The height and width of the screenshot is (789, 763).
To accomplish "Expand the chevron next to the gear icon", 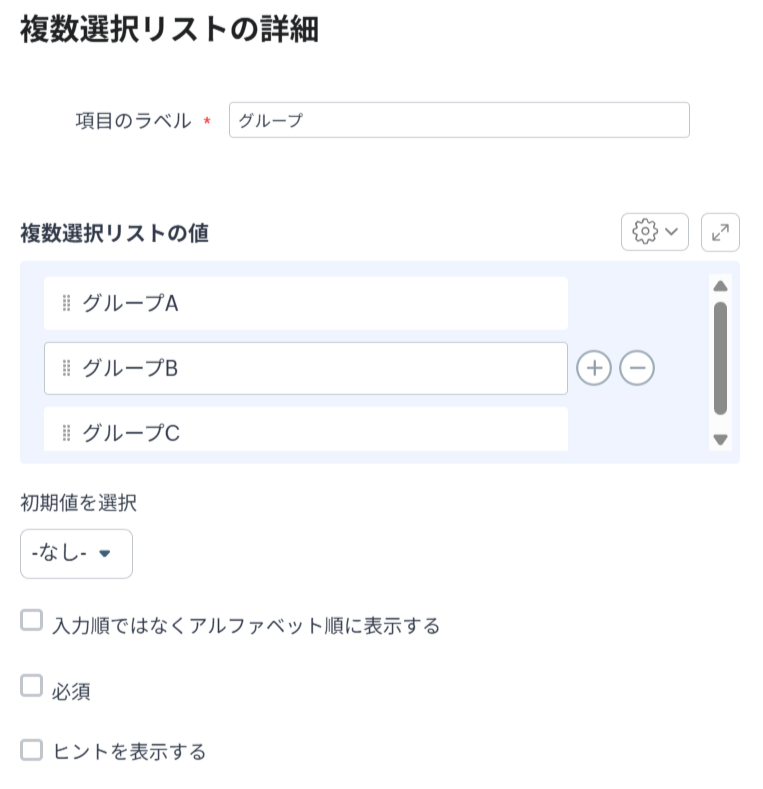I will point(670,232).
